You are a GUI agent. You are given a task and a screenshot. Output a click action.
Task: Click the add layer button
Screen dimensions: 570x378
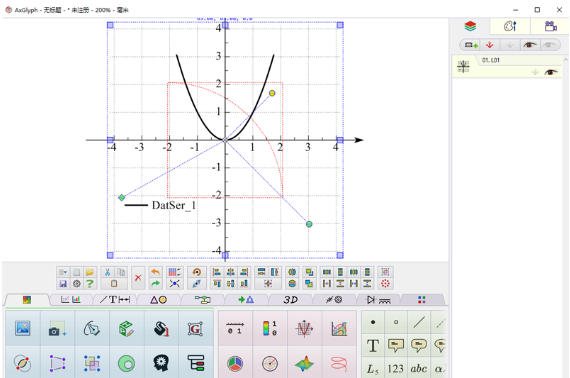click(x=471, y=45)
